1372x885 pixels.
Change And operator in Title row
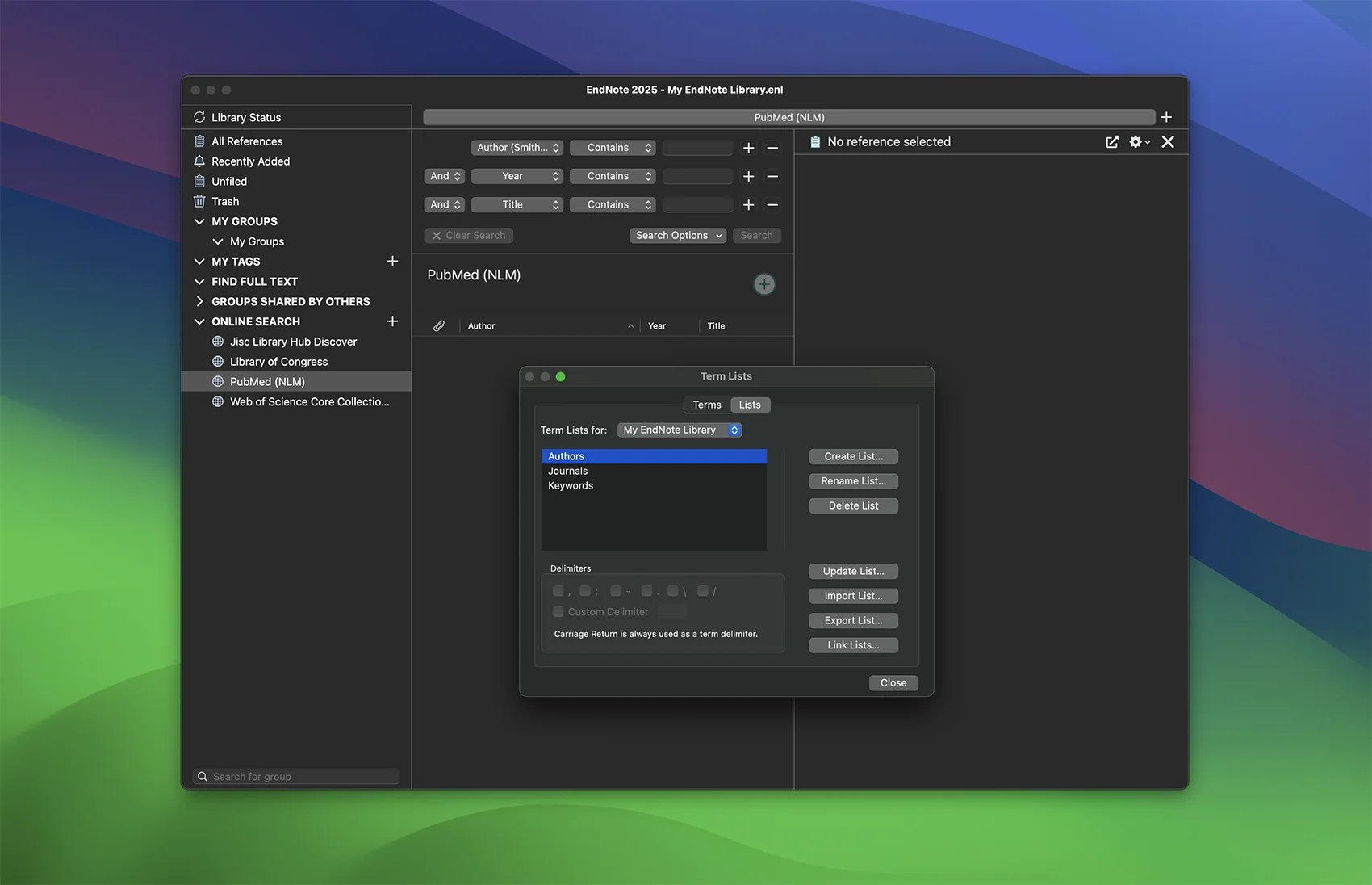click(x=445, y=205)
